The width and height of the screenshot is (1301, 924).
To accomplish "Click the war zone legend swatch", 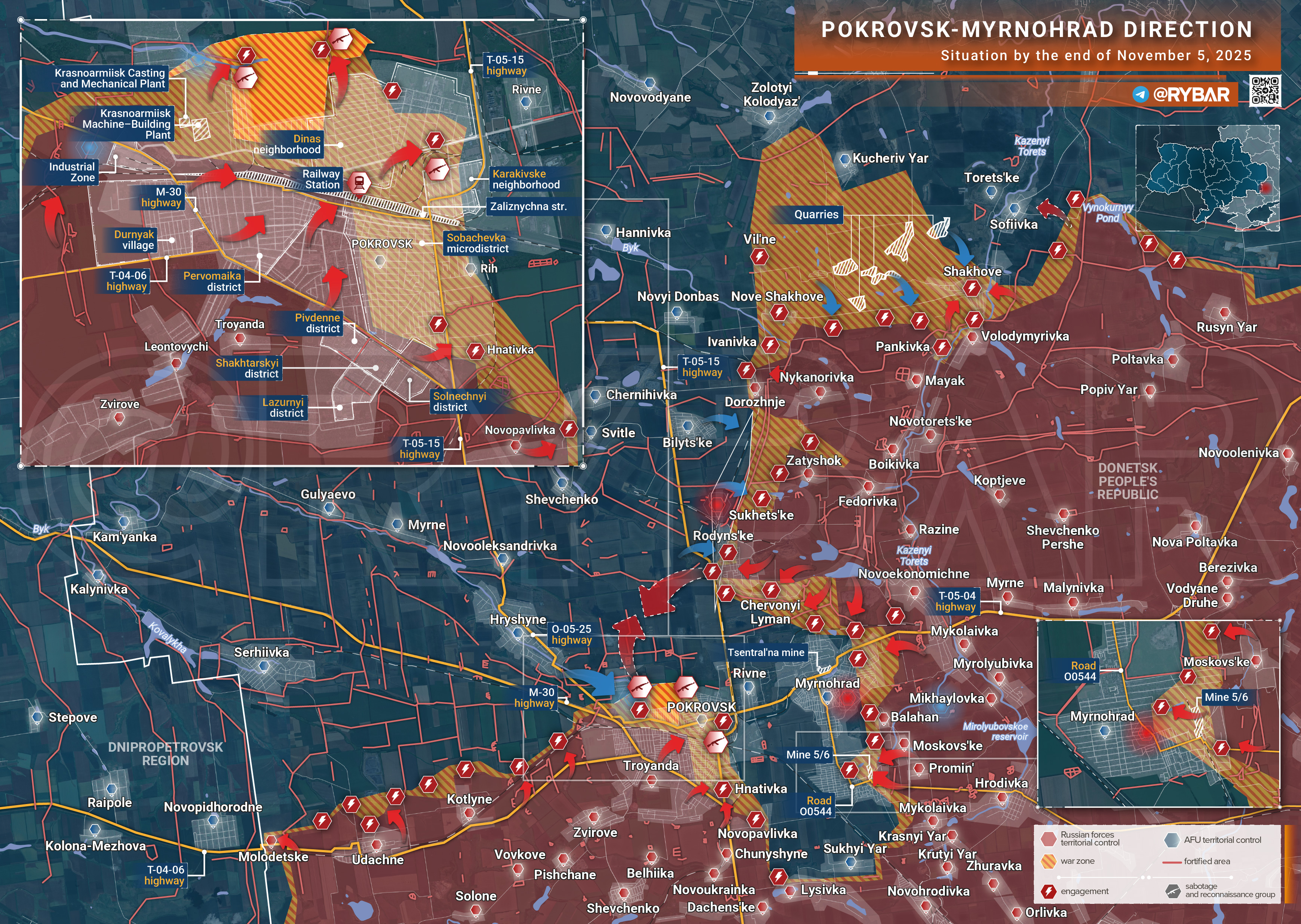I will click(x=1048, y=861).
